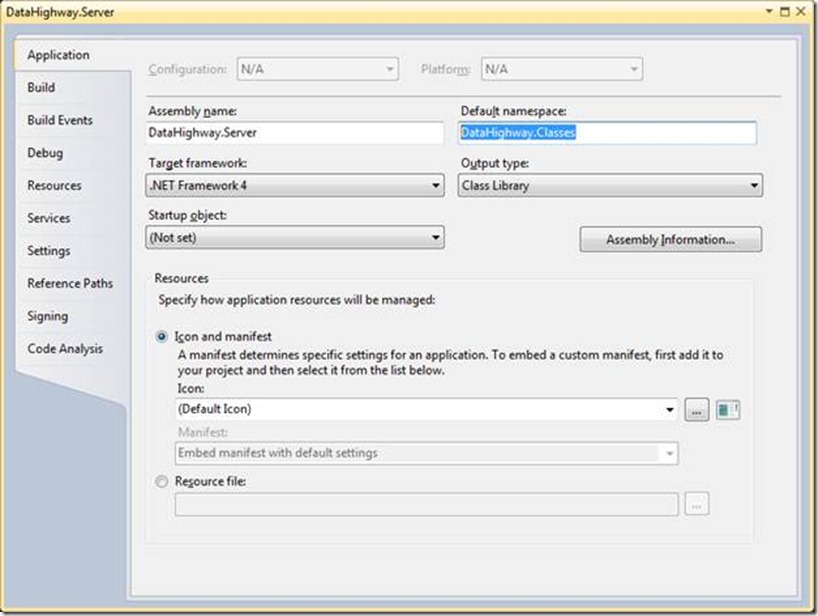Click the 'Specify how application resources' text
This screenshot has width=818, height=616.
(x=297, y=300)
